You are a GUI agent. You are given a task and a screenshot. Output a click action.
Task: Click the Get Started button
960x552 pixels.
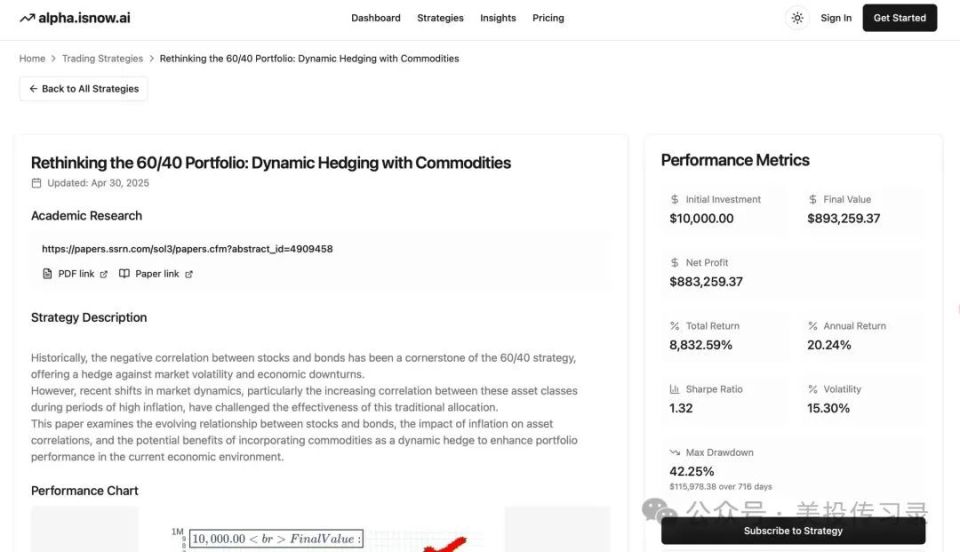(x=899, y=18)
